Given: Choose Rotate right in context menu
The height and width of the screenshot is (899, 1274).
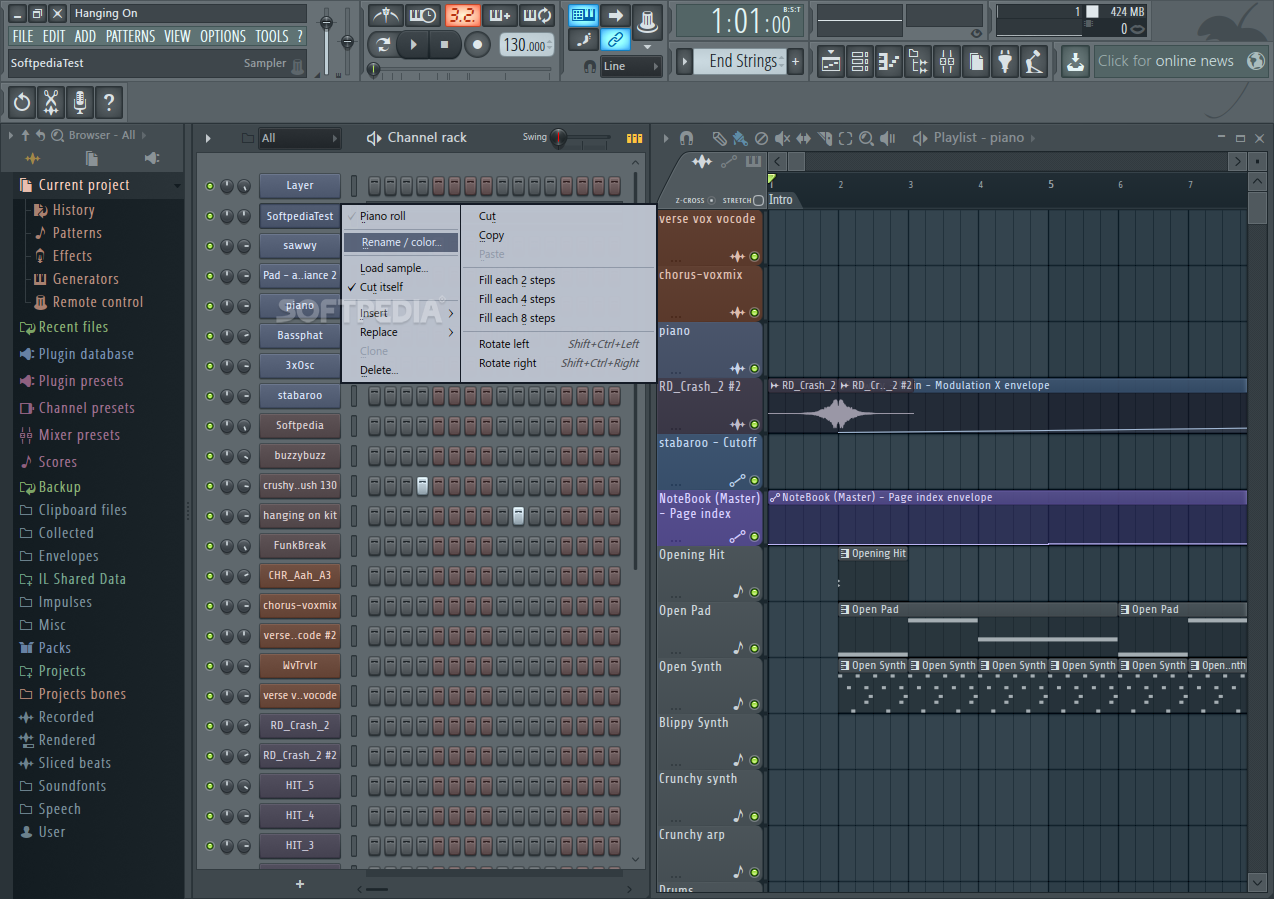Looking at the screenshot, I should pos(507,363).
